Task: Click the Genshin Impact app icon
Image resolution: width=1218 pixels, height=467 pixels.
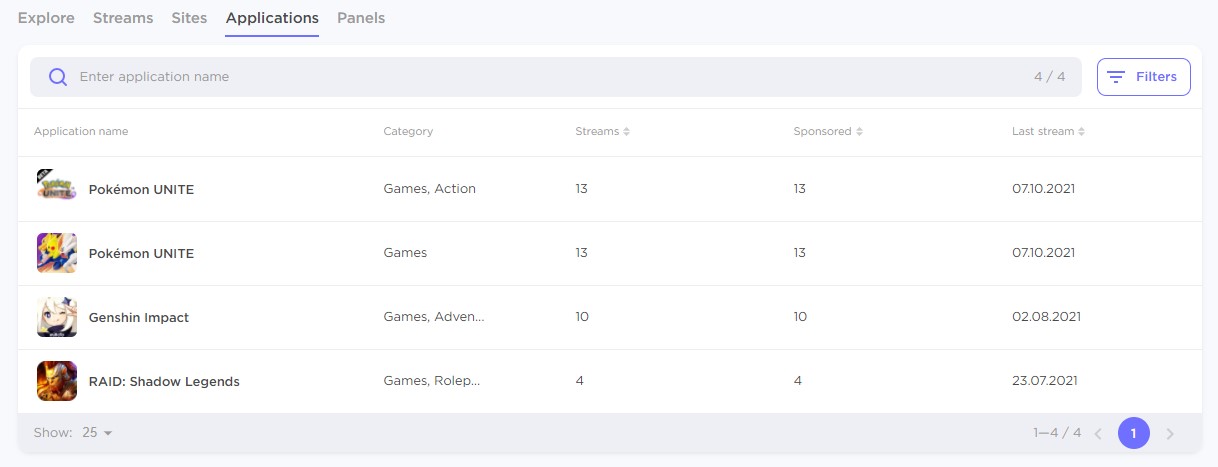Action: [x=57, y=317]
